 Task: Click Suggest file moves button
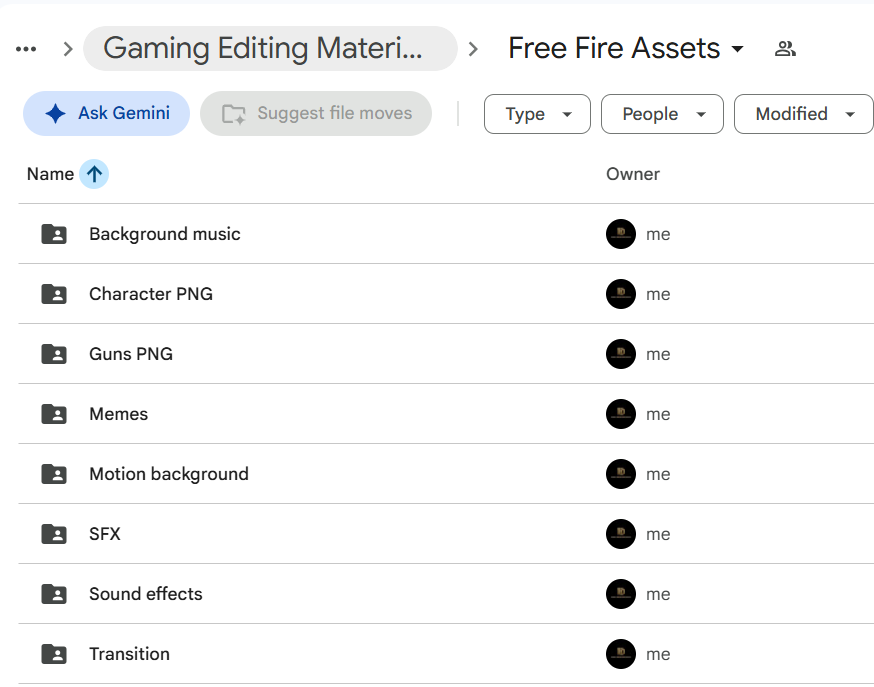point(316,113)
